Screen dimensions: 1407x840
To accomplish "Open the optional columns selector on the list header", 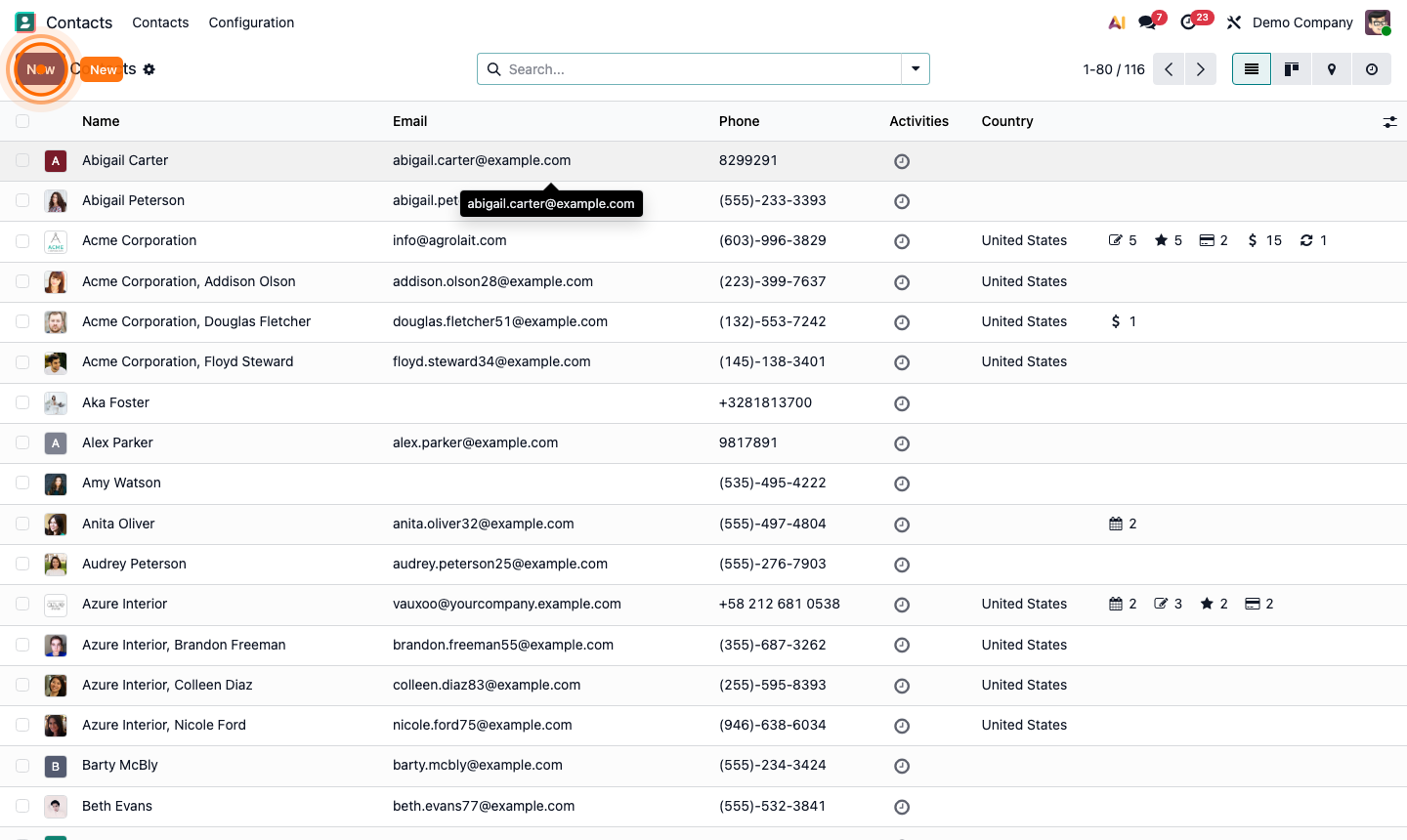I will click(x=1389, y=121).
